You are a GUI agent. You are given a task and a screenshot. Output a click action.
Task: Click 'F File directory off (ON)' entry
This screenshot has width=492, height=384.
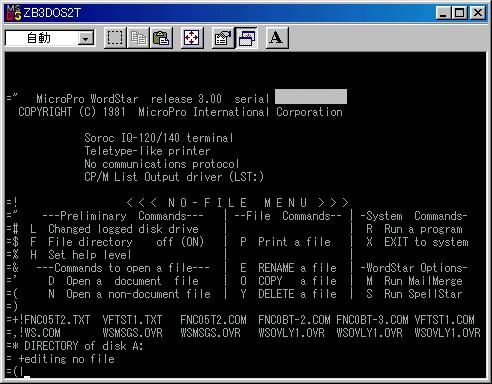pos(117,242)
